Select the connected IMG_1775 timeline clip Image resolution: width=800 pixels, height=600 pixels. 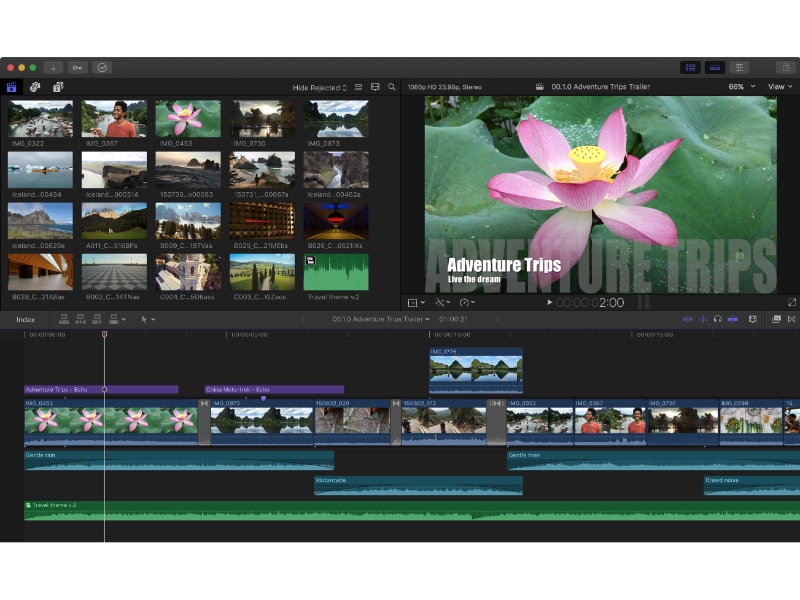[x=476, y=371]
